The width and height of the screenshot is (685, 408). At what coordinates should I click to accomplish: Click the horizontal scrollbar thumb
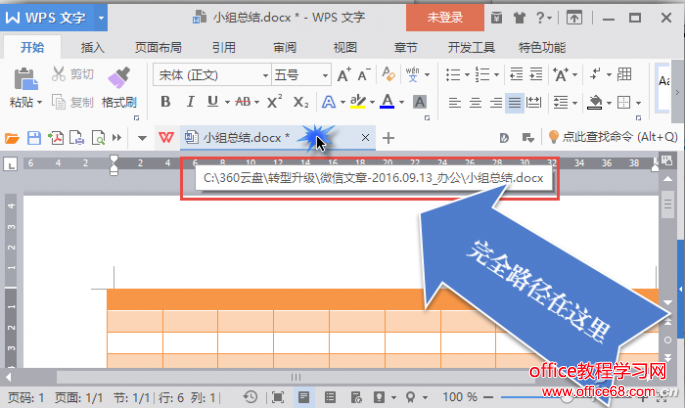point(296,377)
